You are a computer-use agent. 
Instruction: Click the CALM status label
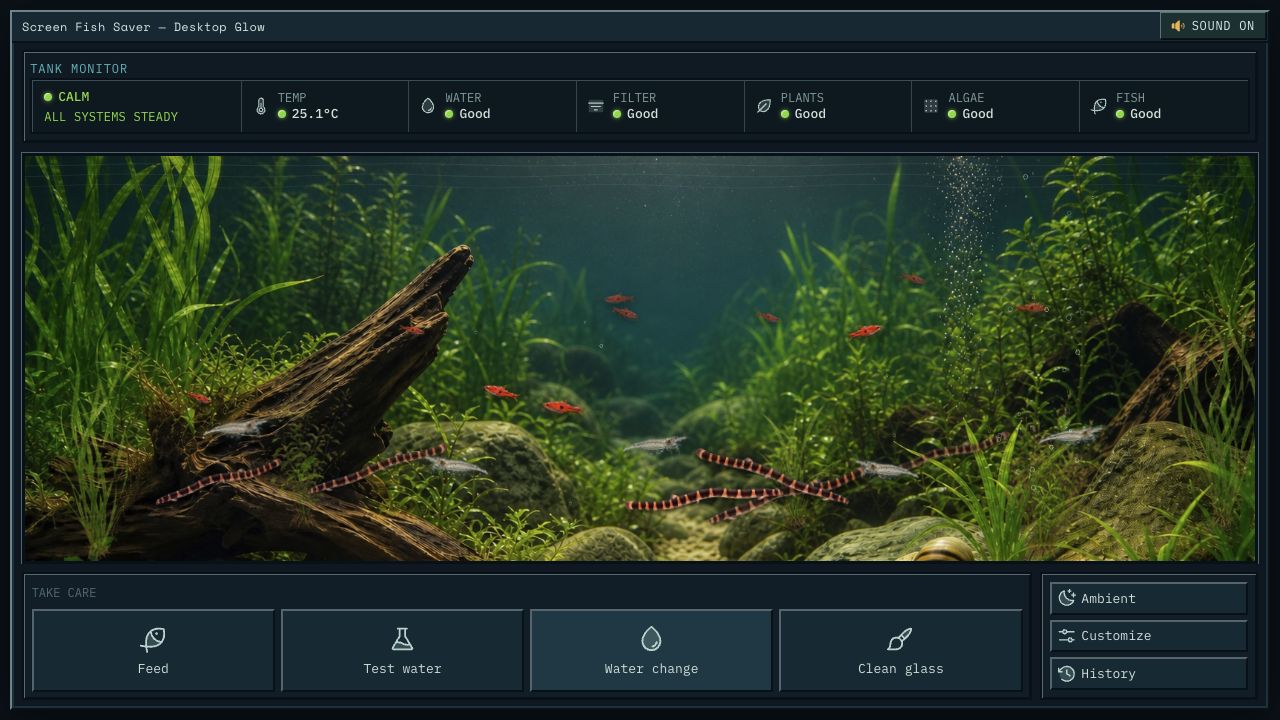tap(74, 97)
